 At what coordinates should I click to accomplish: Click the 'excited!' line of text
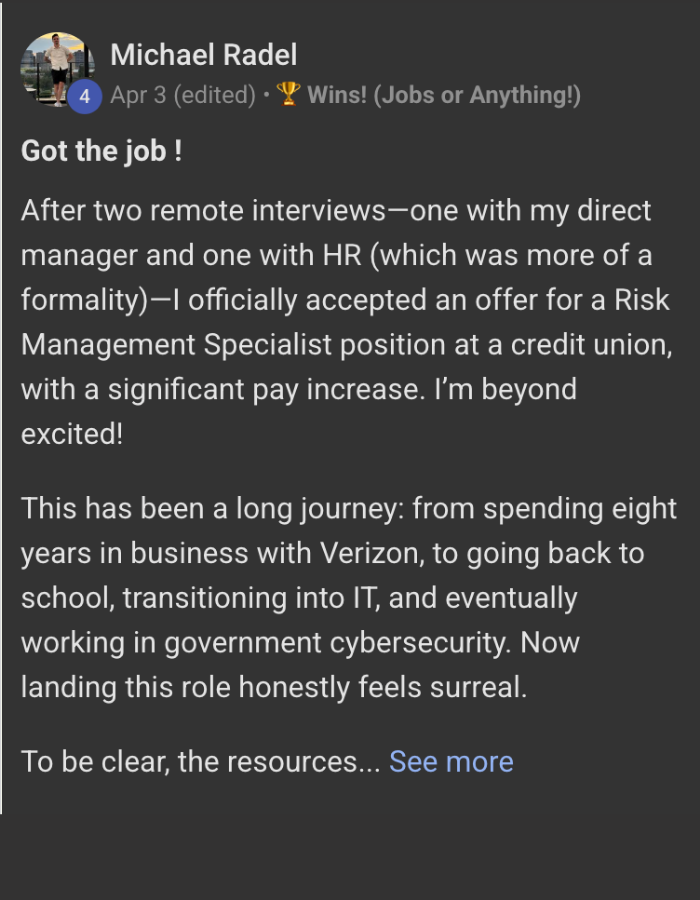coord(72,434)
